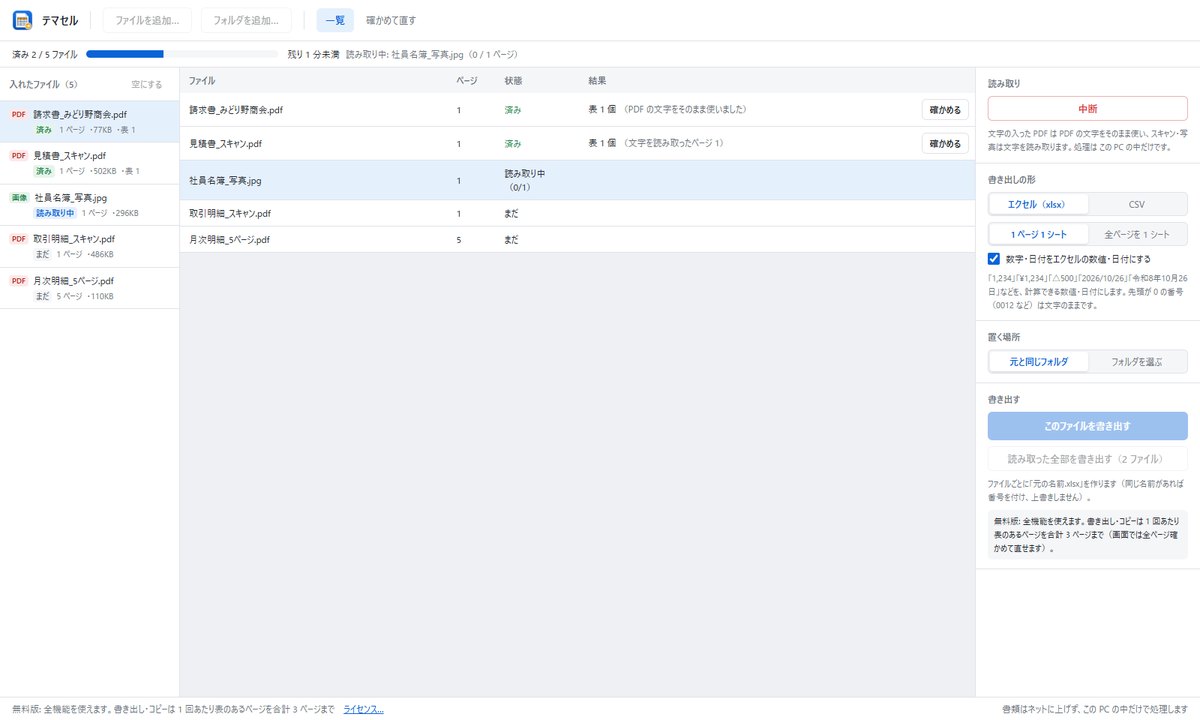This screenshot has width=1200, height=720.
Task: Click the 済み 2 / 5 ファイル progress label
Action: pyautogui.click(x=45, y=54)
